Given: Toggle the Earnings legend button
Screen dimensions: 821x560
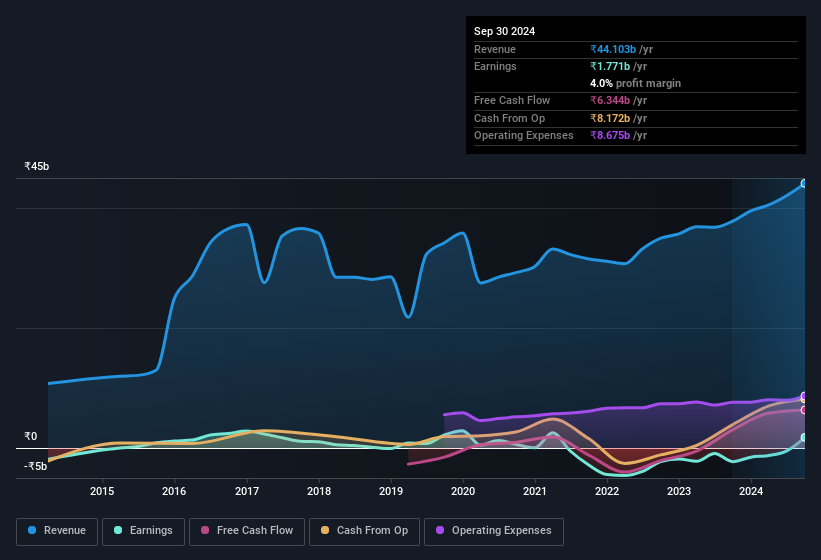Looking at the screenshot, I should [143, 532].
